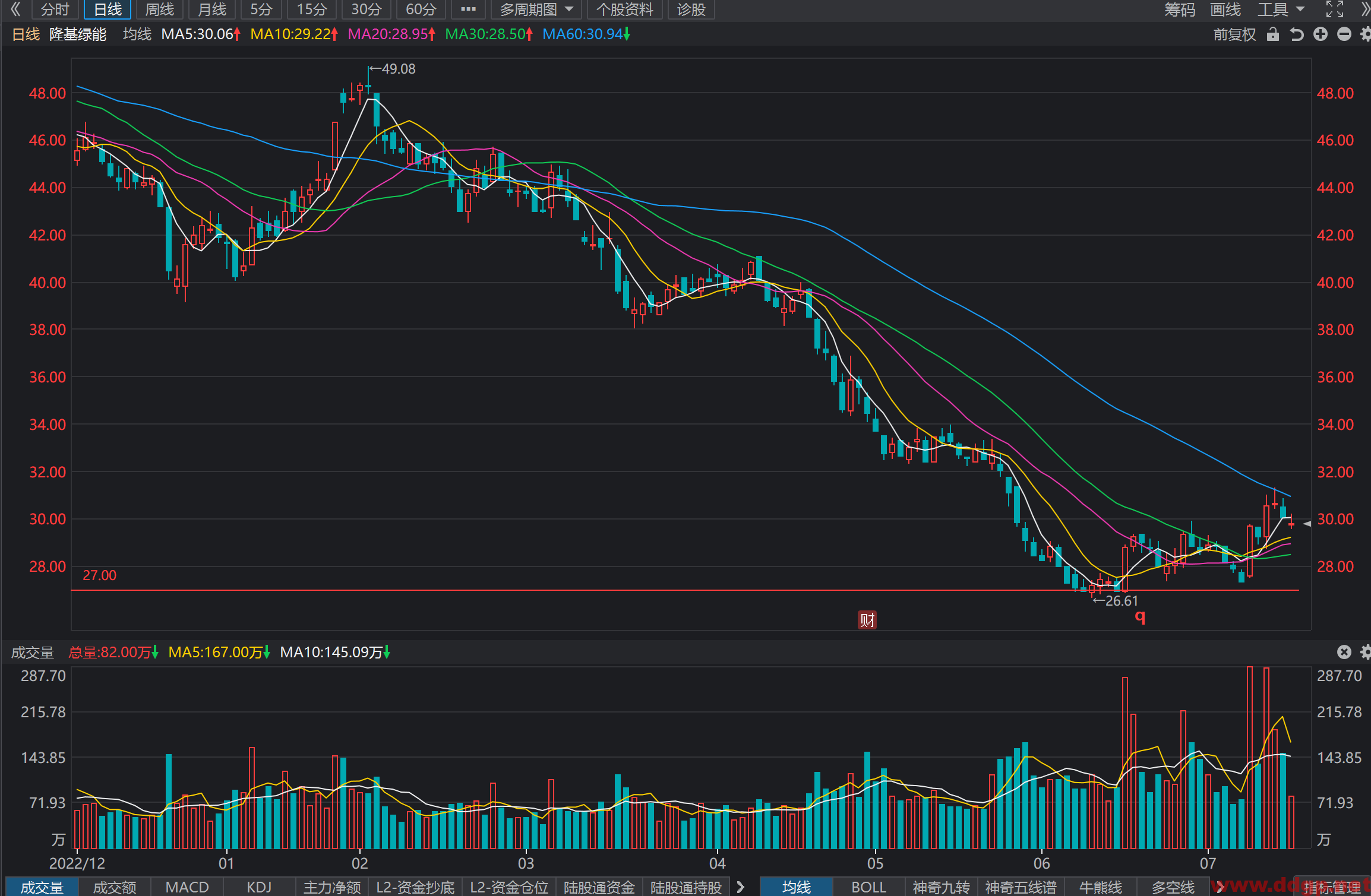The image size is (1371, 896).
Task: Click the collapse-left double chevron icon
Action: tap(15, 9)
